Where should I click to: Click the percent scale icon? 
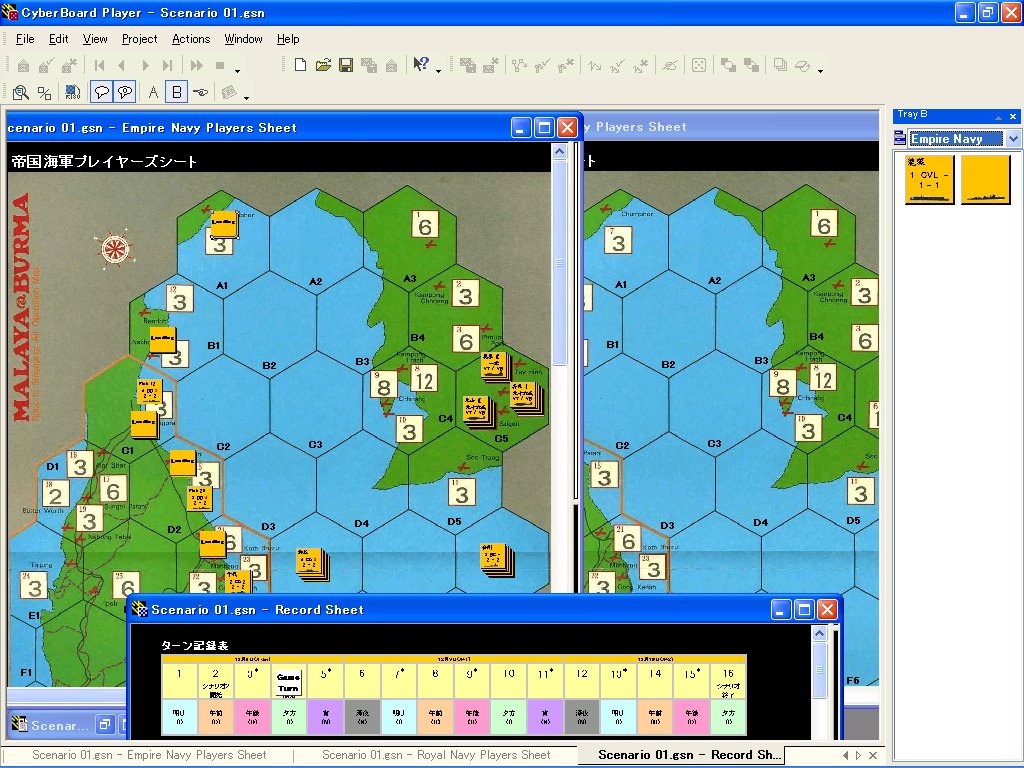click(44, 93)
